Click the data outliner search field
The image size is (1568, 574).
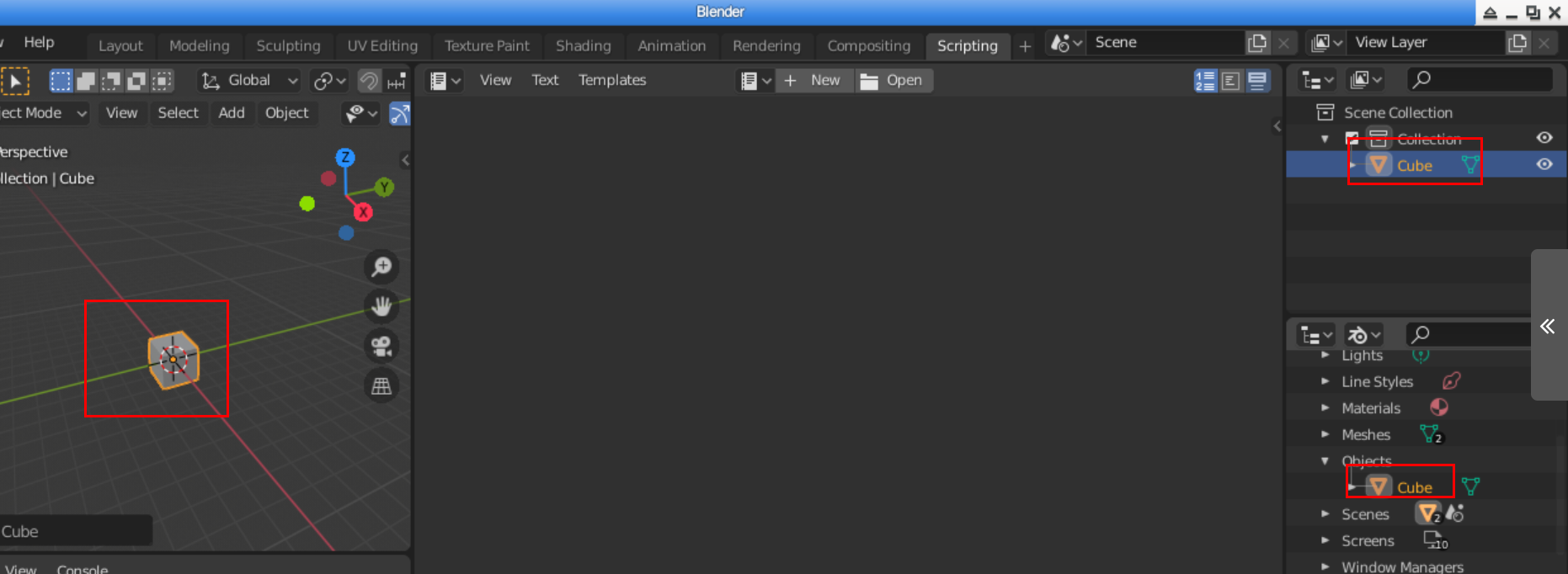pyautogui.click(x=1468, y=335)
